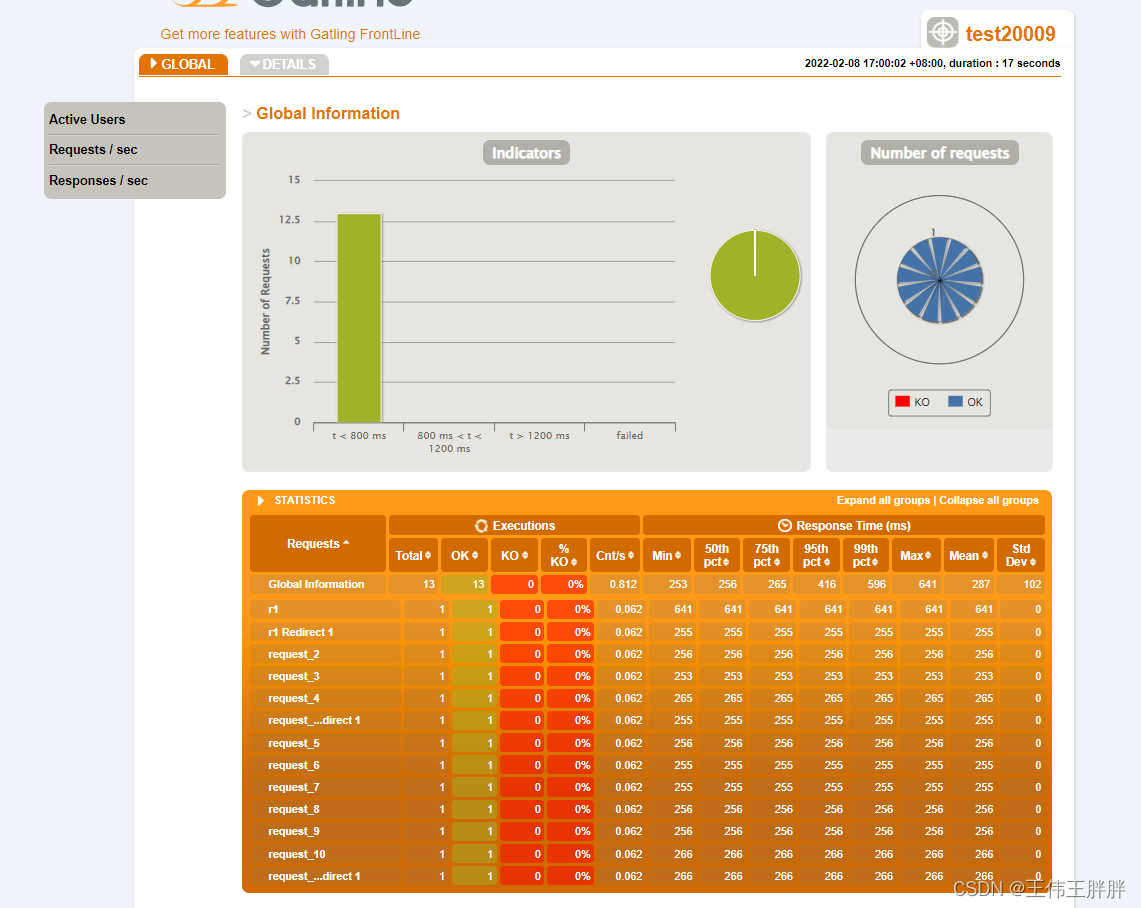
Task: Select the request_7 row
Action: click(x=646, y=787)
